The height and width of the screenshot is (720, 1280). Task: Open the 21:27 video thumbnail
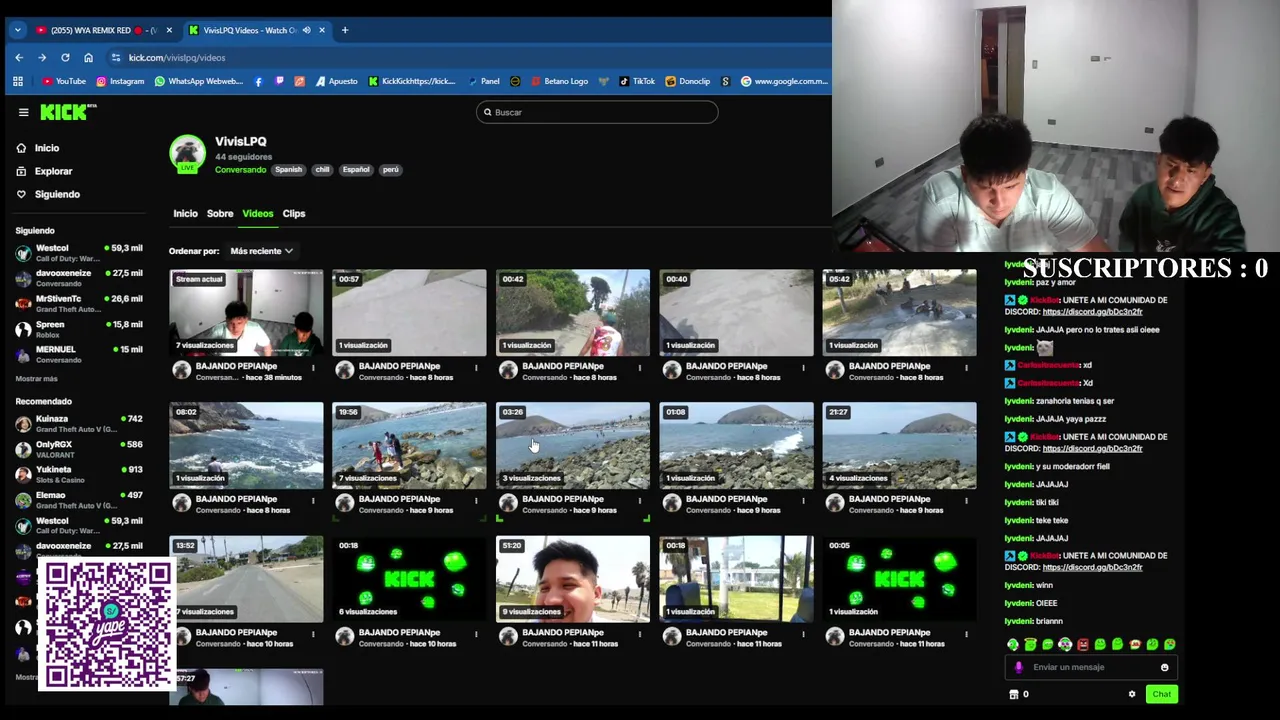coord(899,446)
